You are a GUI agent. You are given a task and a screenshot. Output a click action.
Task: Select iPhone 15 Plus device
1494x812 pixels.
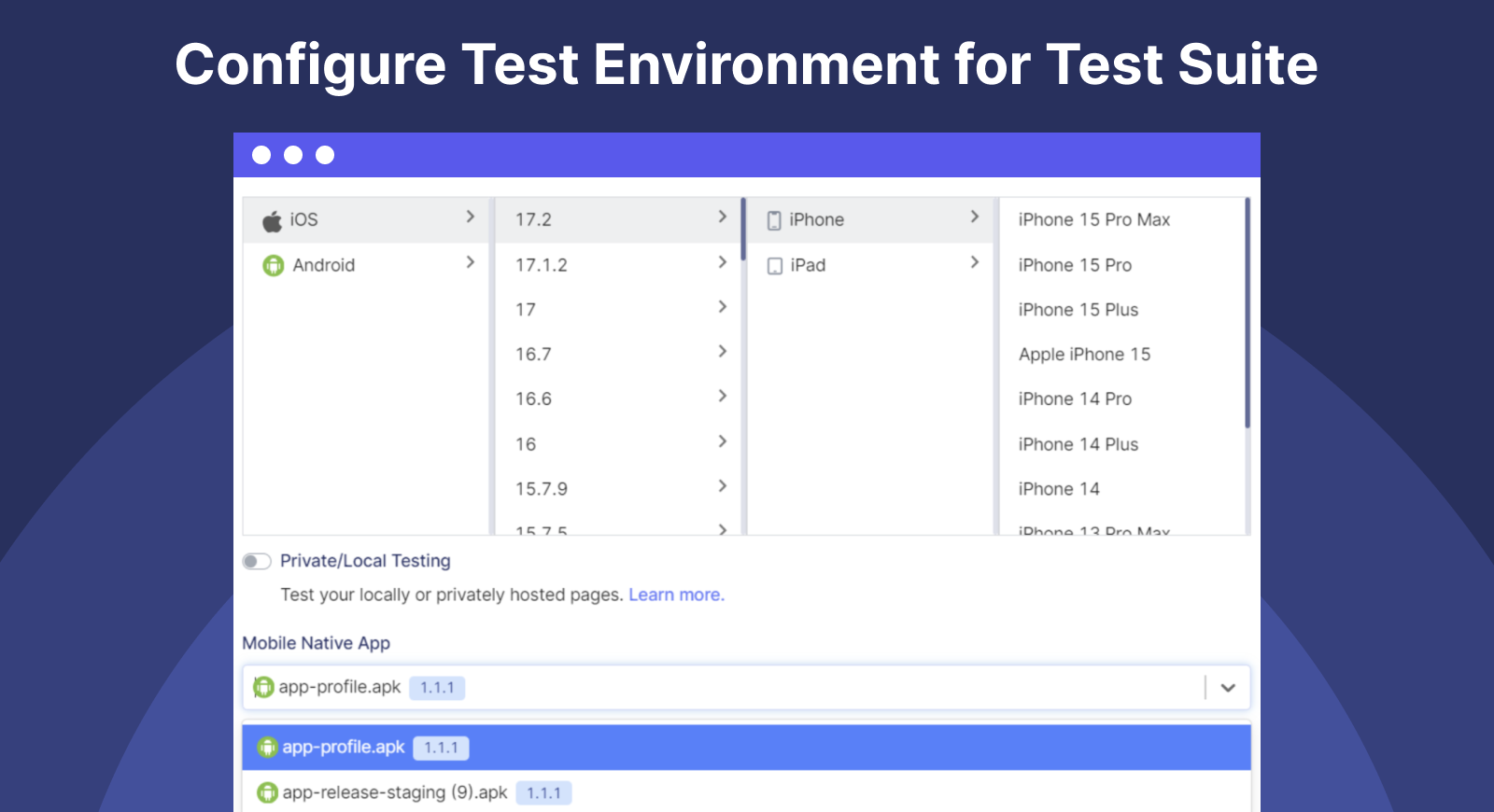(1078, 310)
